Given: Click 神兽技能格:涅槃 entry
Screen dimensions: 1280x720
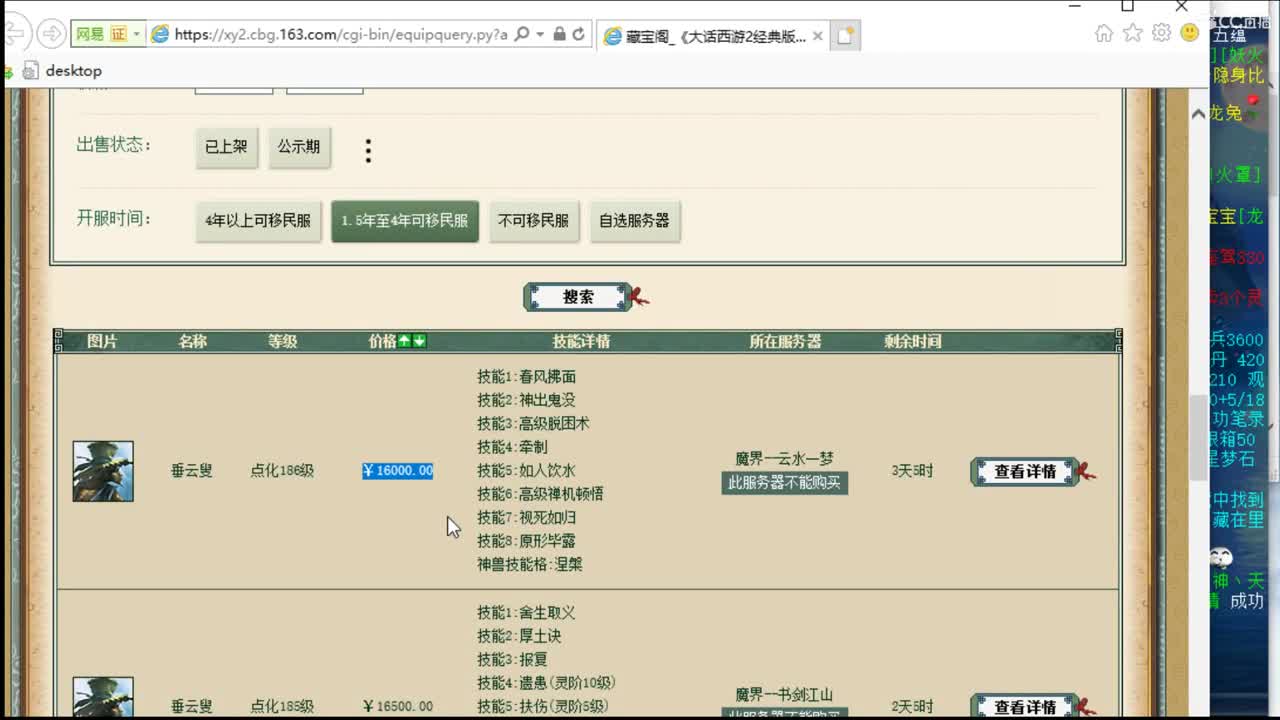Looking at the screenshot, I should (x=530, y=564).
